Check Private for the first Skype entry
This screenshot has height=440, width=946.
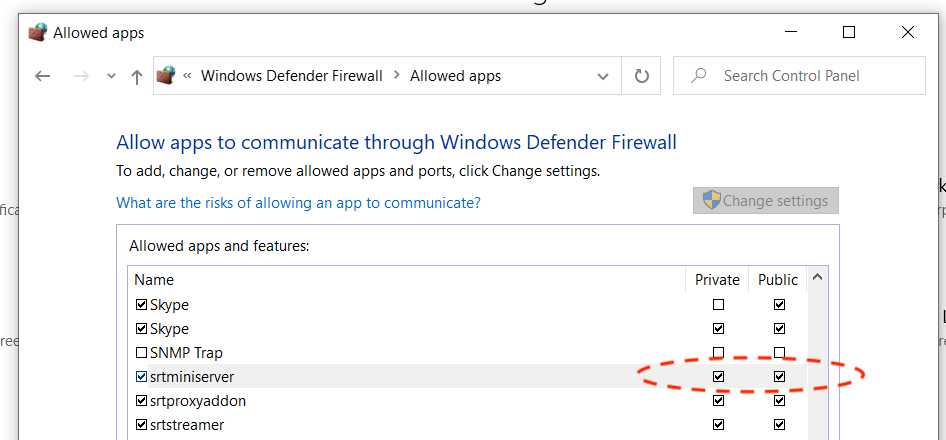(x=718, y=304)
